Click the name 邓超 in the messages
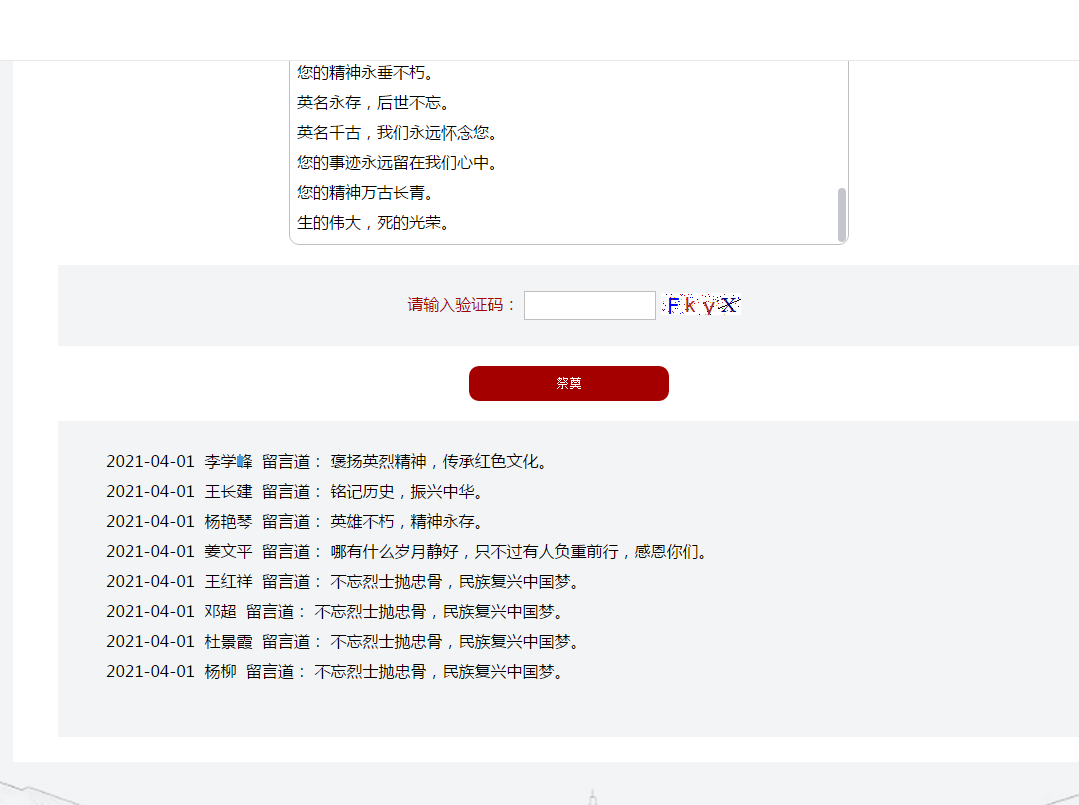The width and height of the screenshot is (1079, 805). 221,612
